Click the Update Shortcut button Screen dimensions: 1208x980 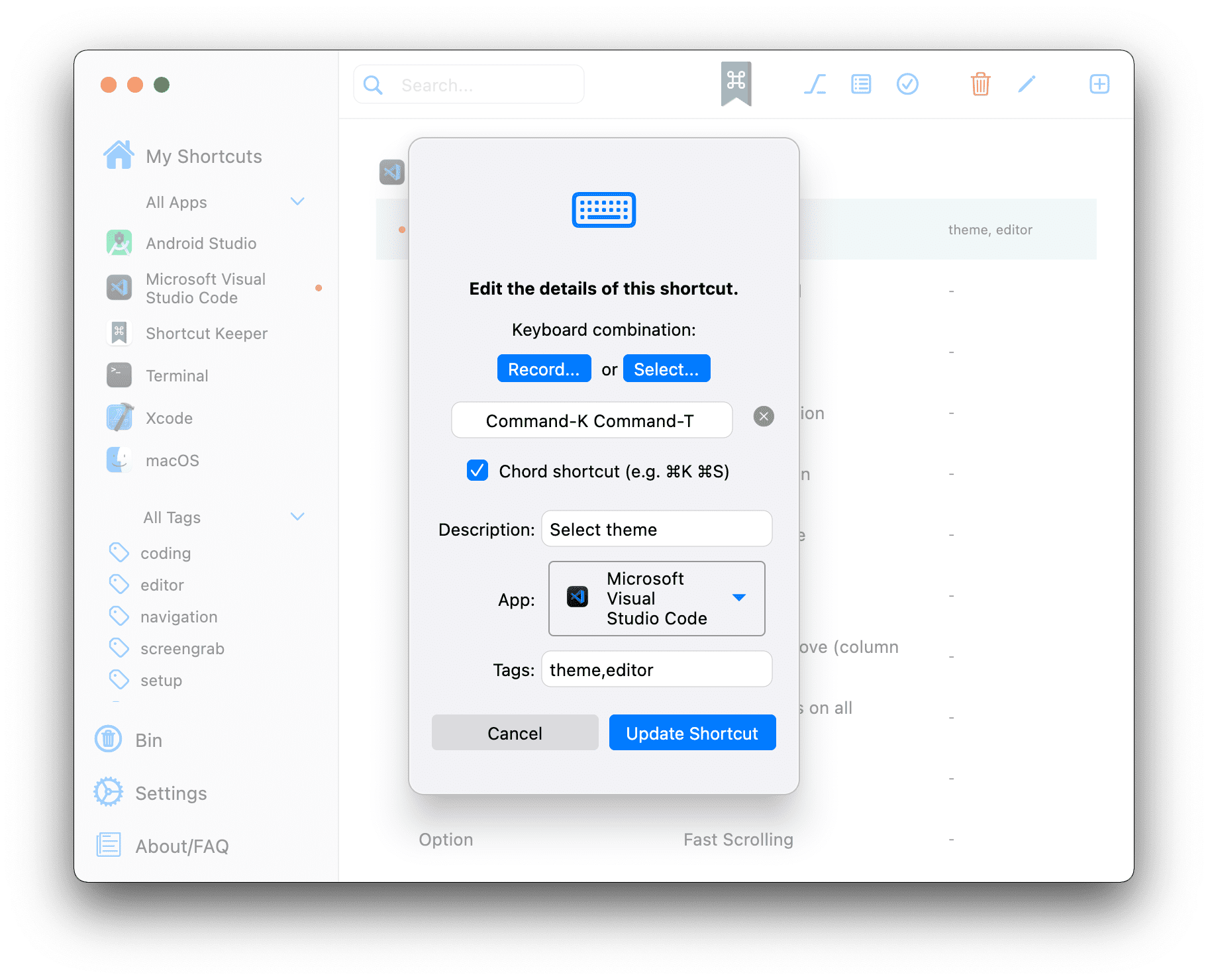tap(692, 733)
